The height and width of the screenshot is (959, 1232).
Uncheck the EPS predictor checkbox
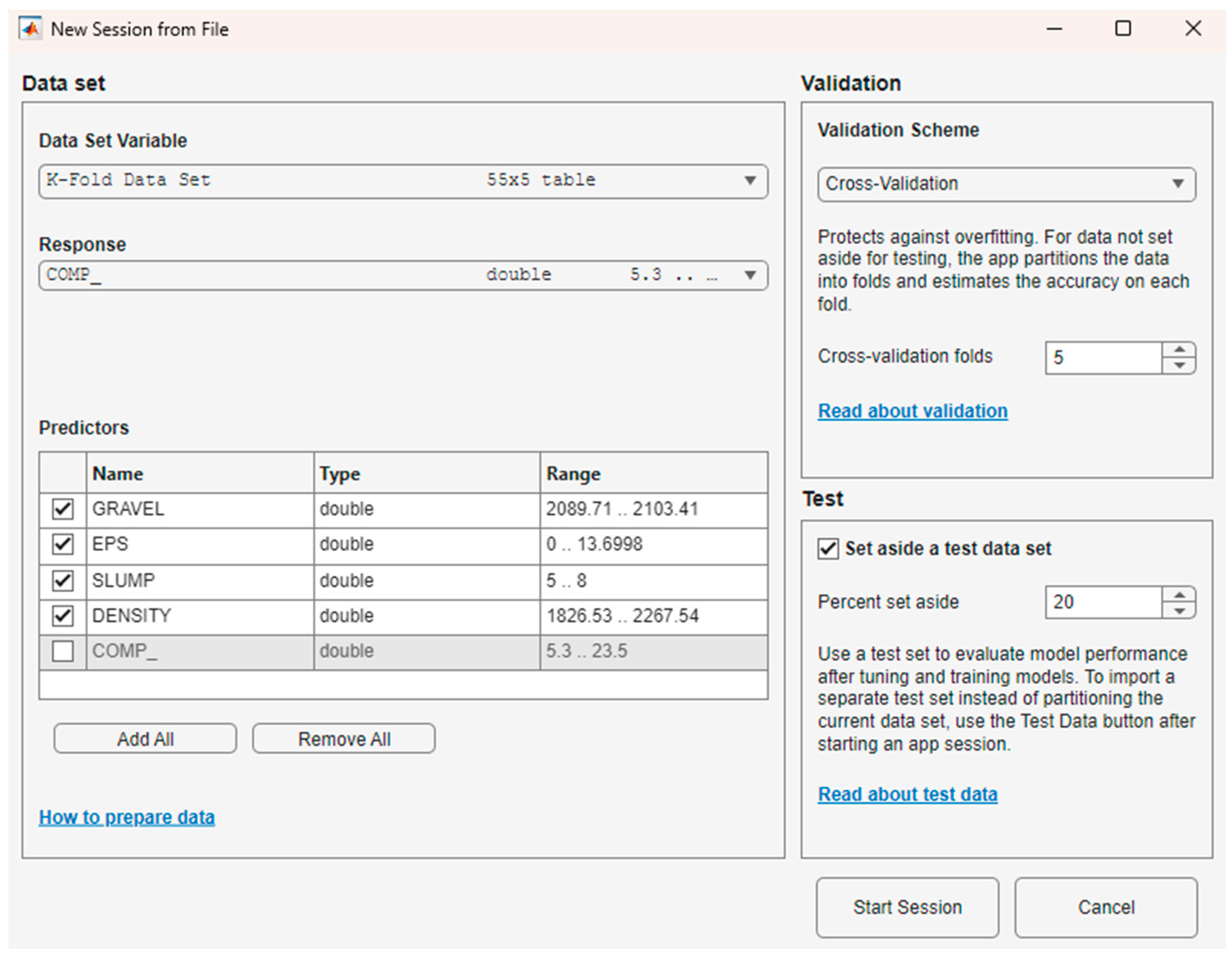coord(62,545)
